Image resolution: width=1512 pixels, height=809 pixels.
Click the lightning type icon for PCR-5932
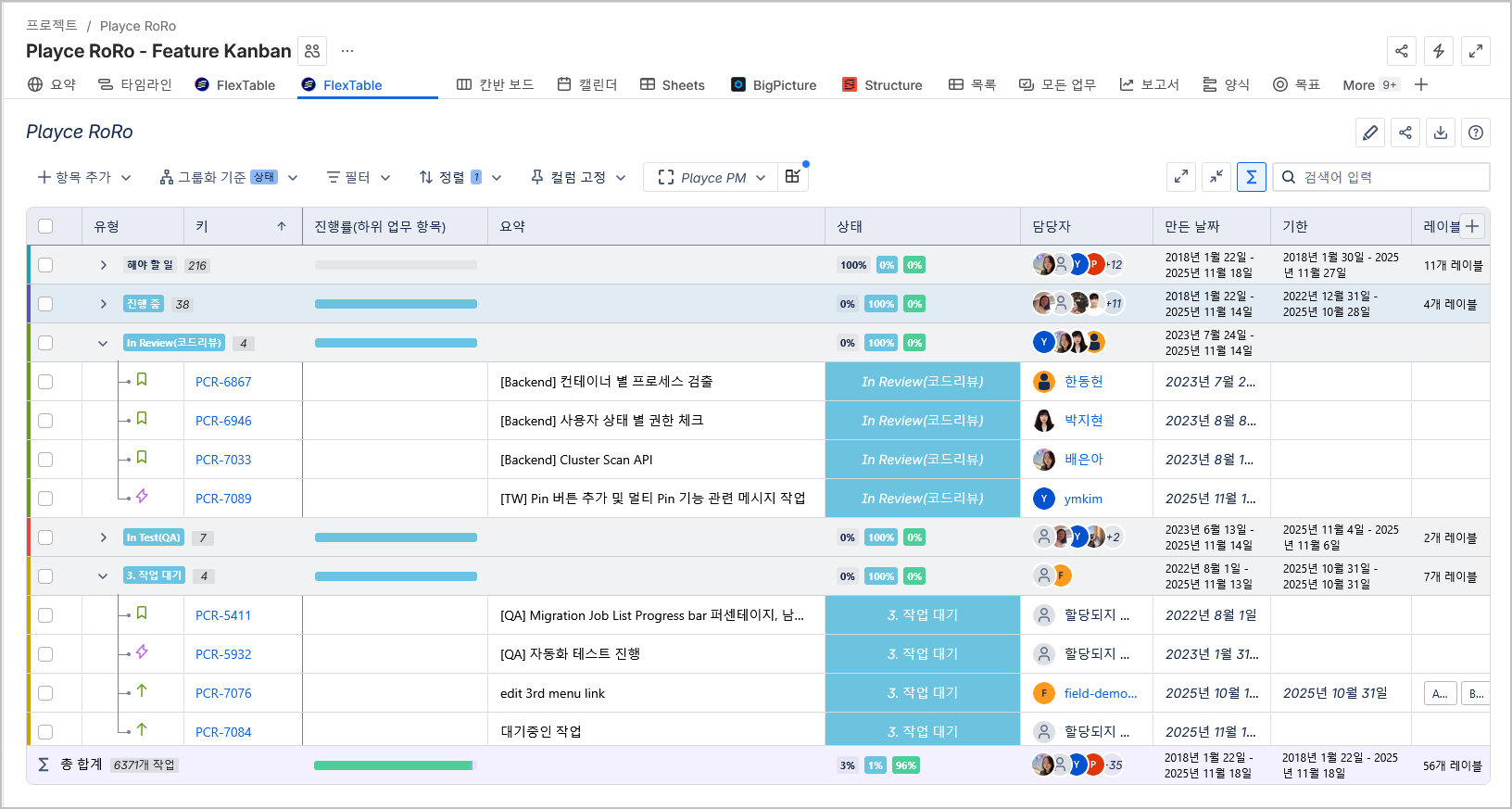(x=142, y=652)
